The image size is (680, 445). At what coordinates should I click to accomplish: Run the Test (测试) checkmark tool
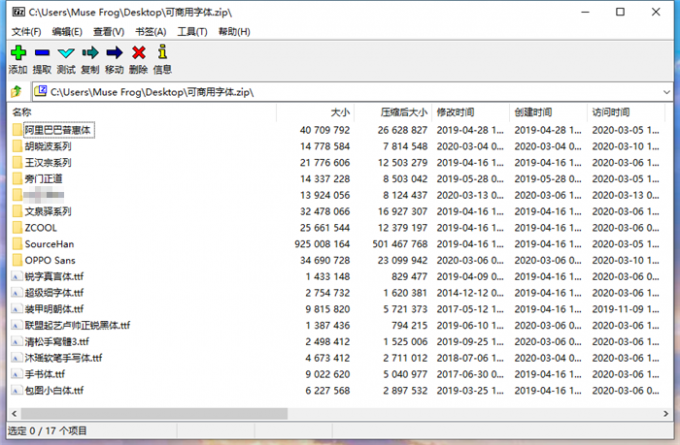tap(66, 53)
